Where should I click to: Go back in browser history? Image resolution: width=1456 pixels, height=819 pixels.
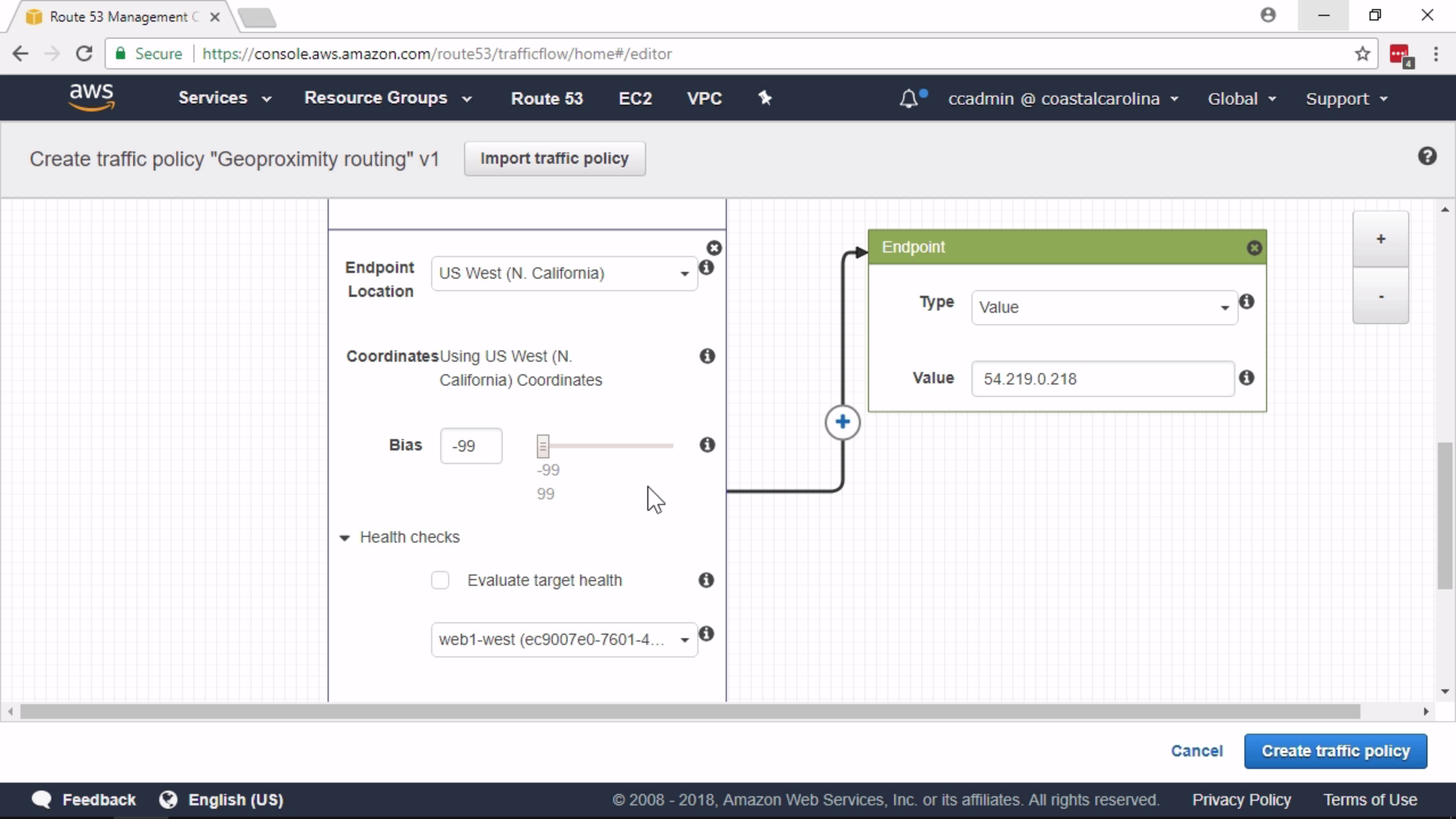click(x=20, y=54)
